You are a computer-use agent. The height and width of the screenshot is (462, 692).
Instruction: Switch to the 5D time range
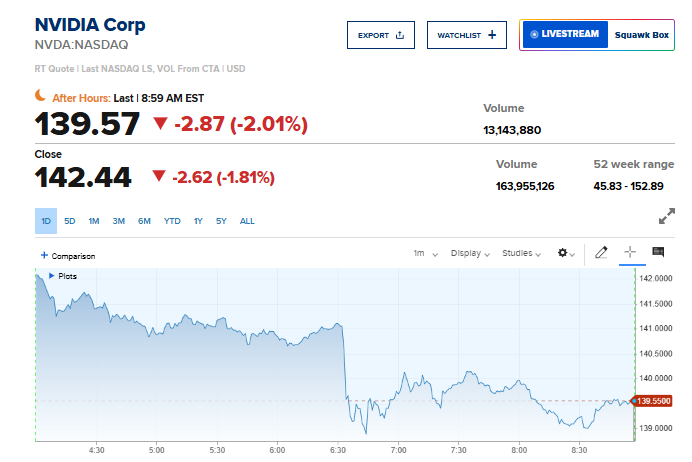tap(70, 221)
